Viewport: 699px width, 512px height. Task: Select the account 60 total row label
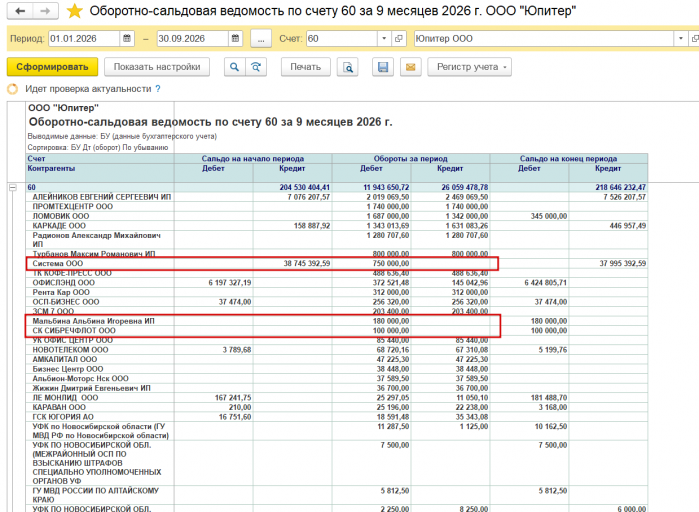click(32, 187)
